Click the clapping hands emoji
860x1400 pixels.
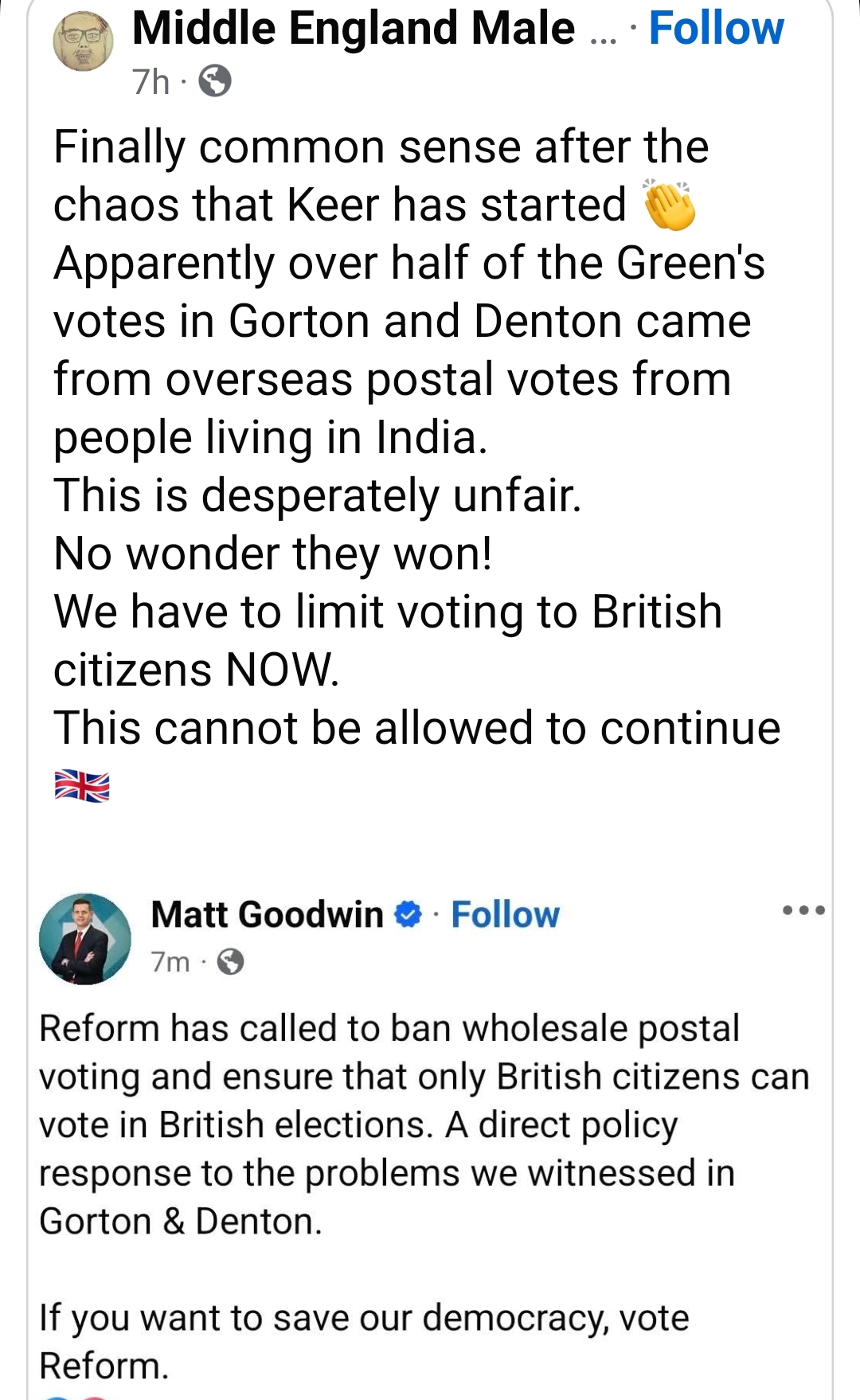click(x=669, y=205)
